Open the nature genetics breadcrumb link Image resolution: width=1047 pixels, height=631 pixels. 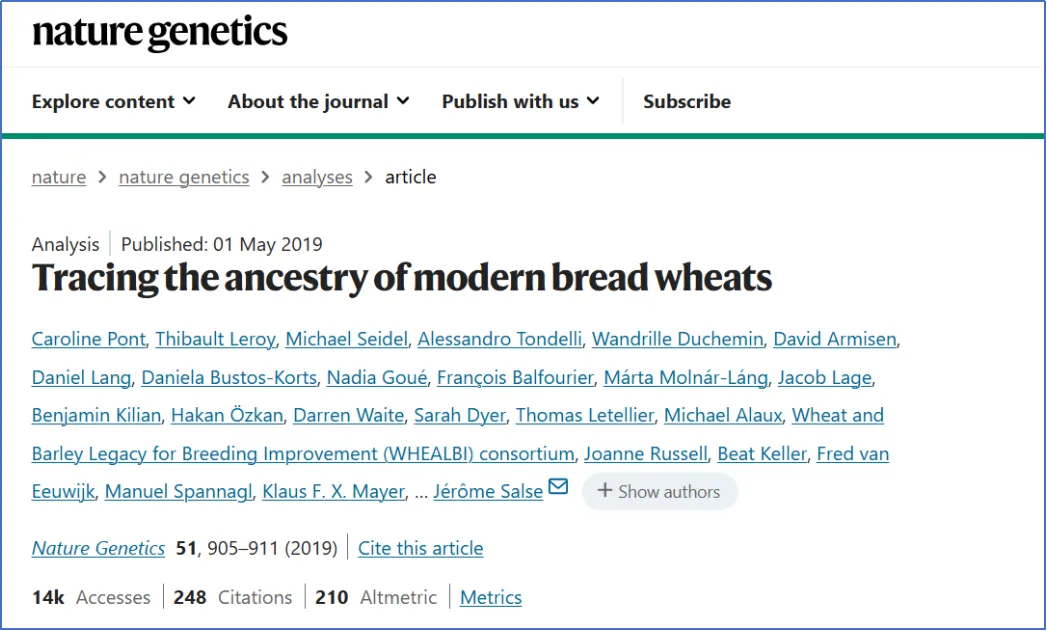[184, 177]
